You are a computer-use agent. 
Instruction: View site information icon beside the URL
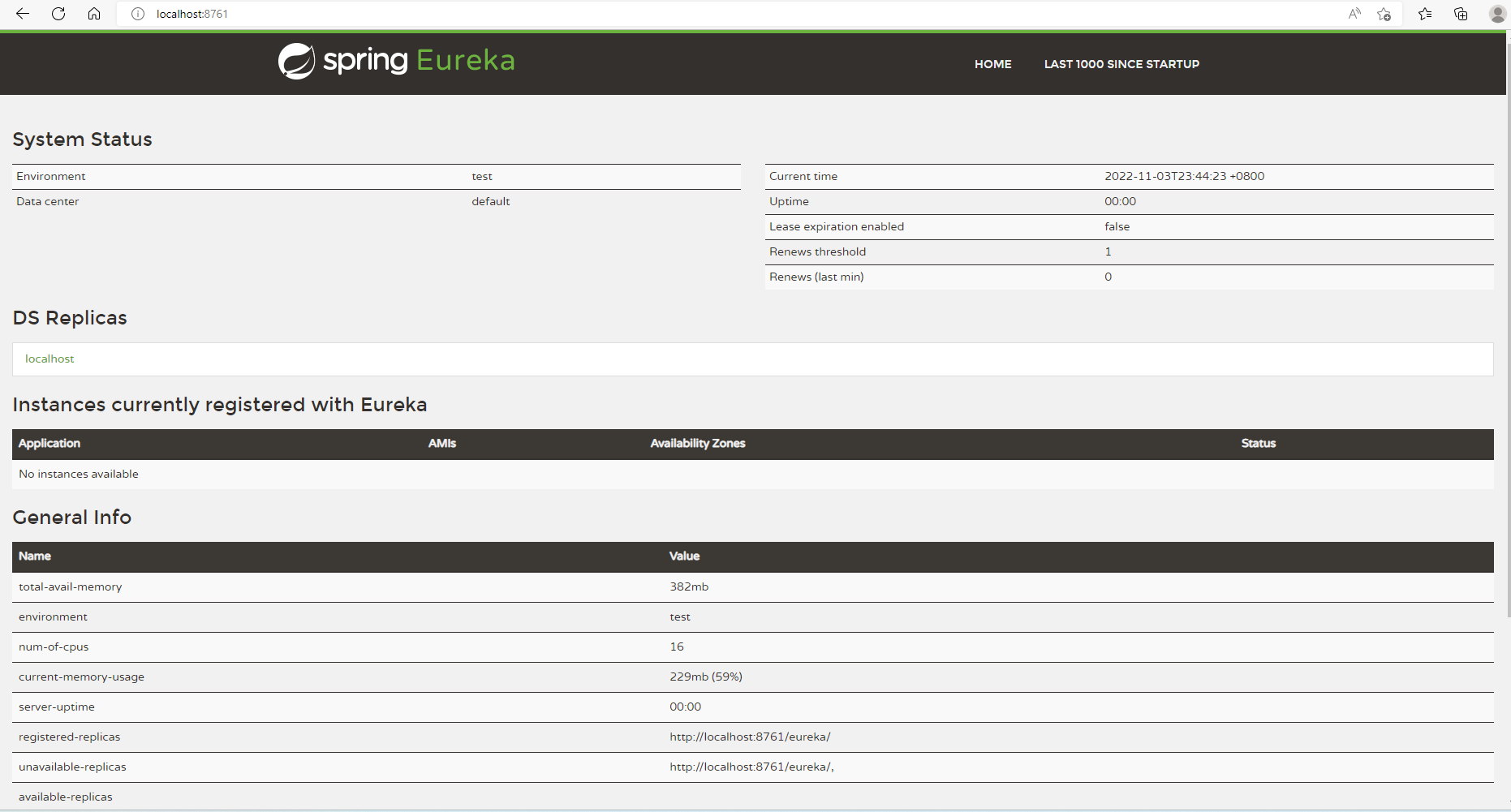(138, 14)
